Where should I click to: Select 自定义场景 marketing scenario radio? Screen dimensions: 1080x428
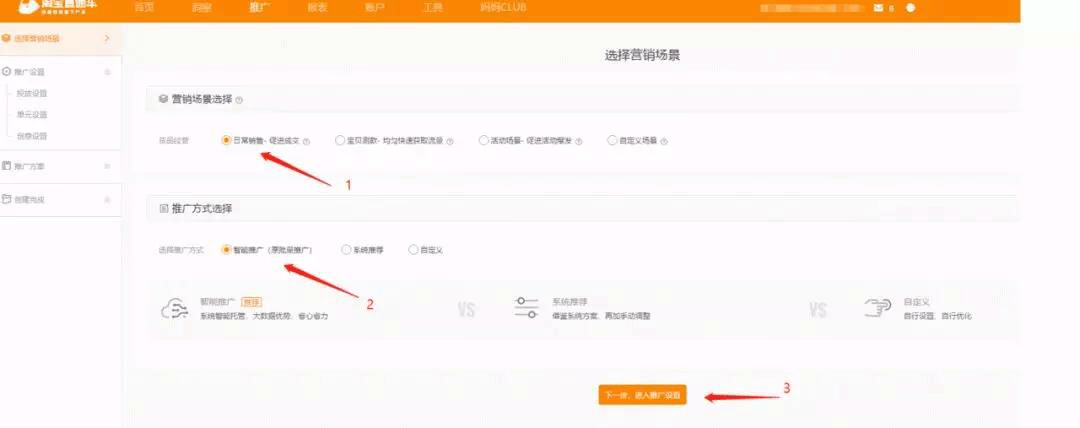pyautogui.click(x=612, y=141)
